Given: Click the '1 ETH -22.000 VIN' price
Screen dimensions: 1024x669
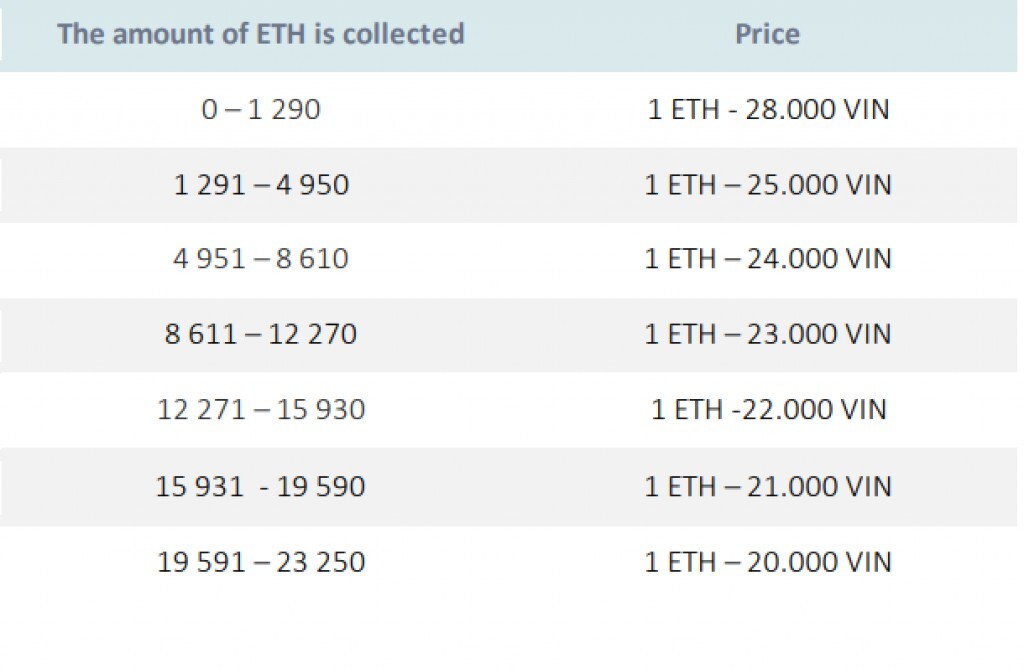Looking at the screenshot, I should click(767, 410).
